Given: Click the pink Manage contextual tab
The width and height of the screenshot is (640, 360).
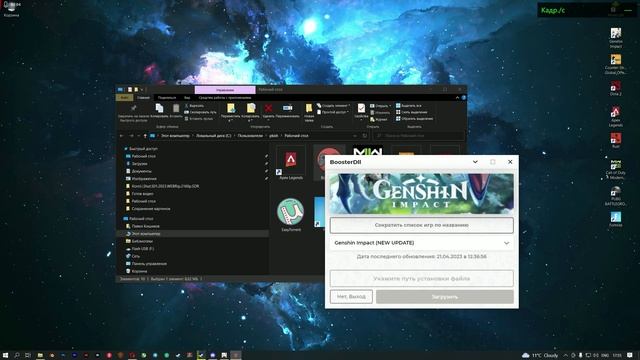Looking at the screenshot, I should [225, 90].
